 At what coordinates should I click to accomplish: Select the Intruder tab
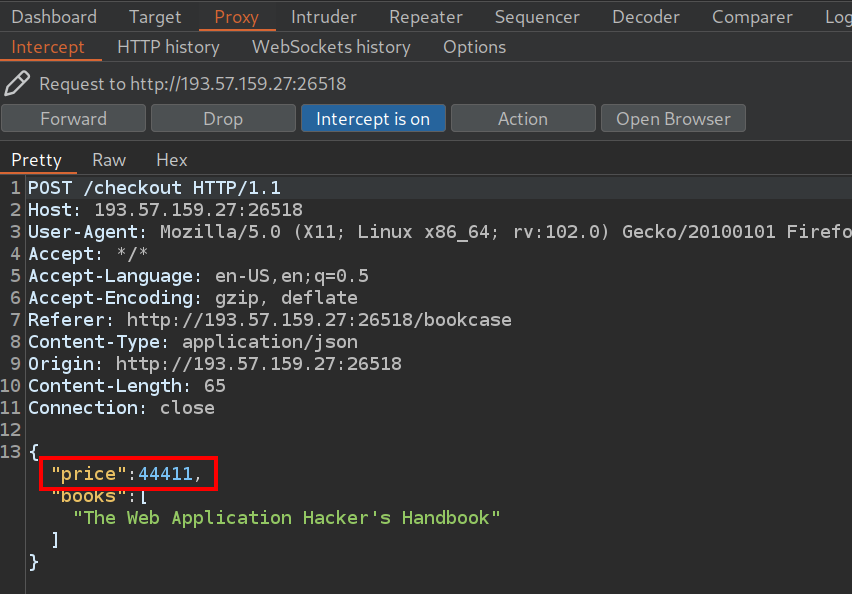click(324, 17)
